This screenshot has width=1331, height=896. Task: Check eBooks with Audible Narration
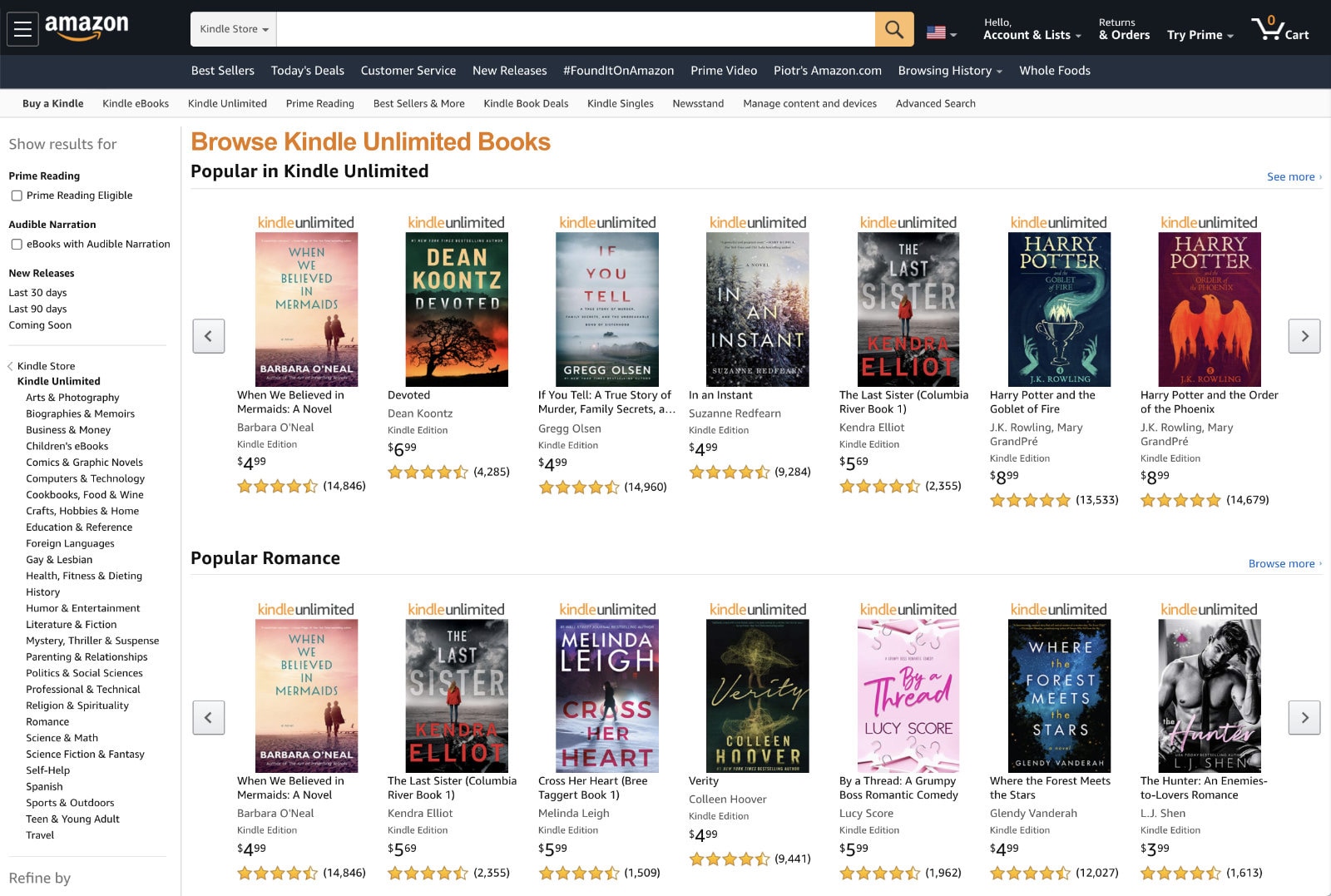point(17,244)
